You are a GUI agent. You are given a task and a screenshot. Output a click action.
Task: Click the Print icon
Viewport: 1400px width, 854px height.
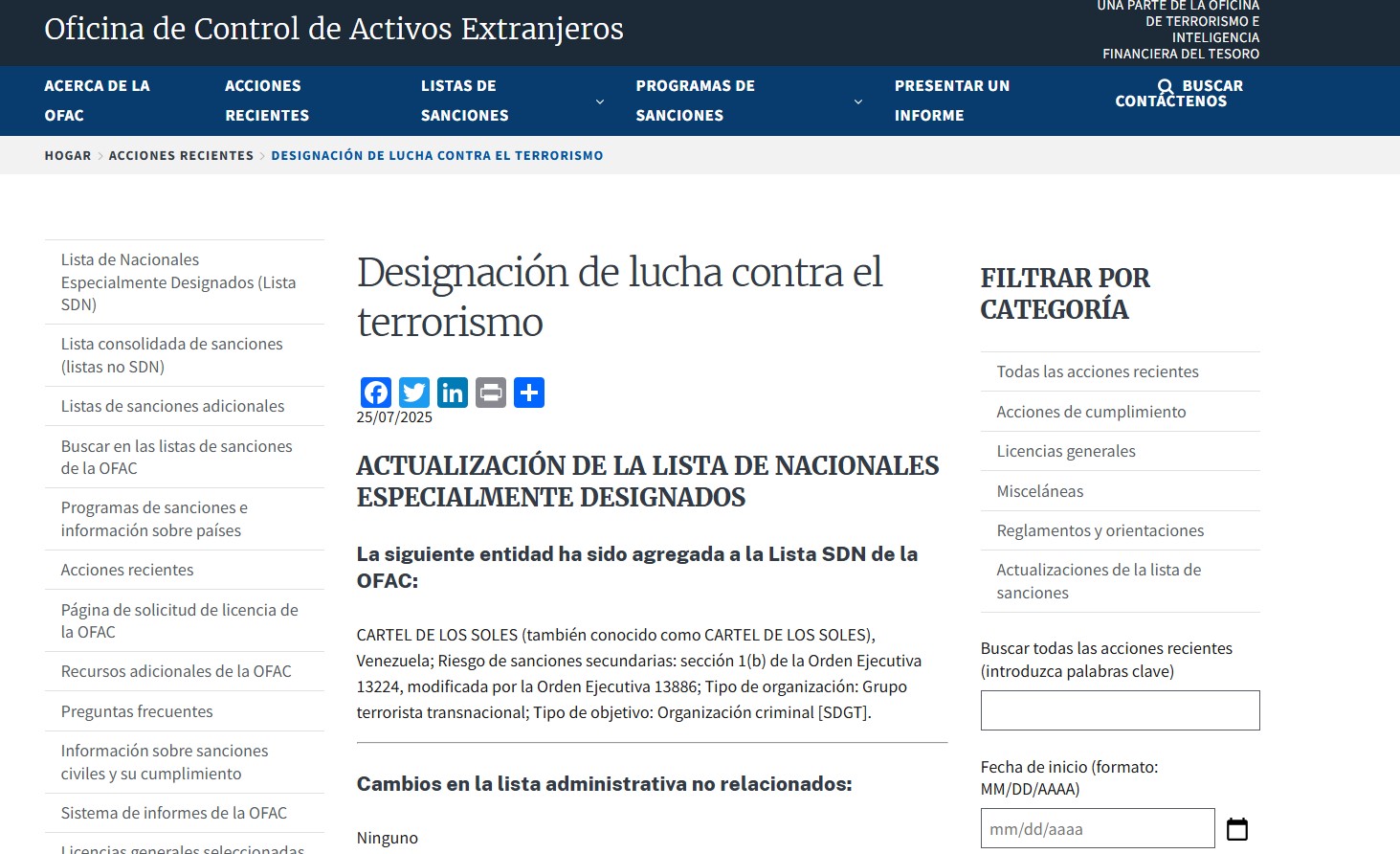[491, 393]
